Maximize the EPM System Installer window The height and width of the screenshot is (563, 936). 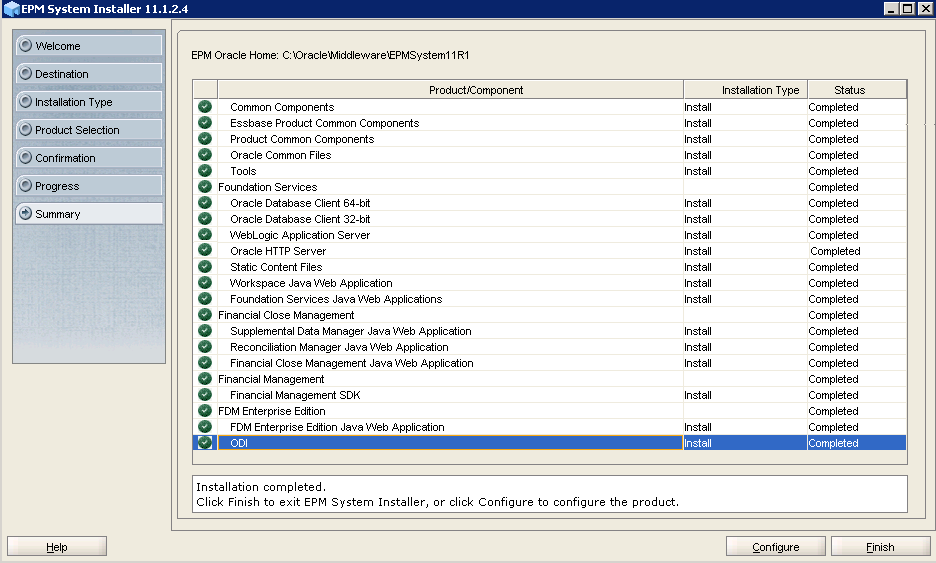click(907, 8)
